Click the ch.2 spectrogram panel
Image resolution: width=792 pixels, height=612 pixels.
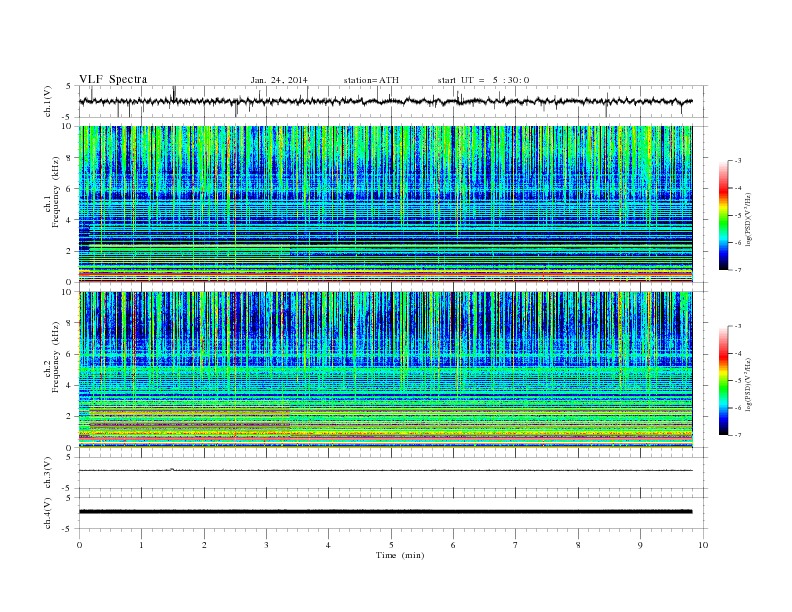(385, 370)
